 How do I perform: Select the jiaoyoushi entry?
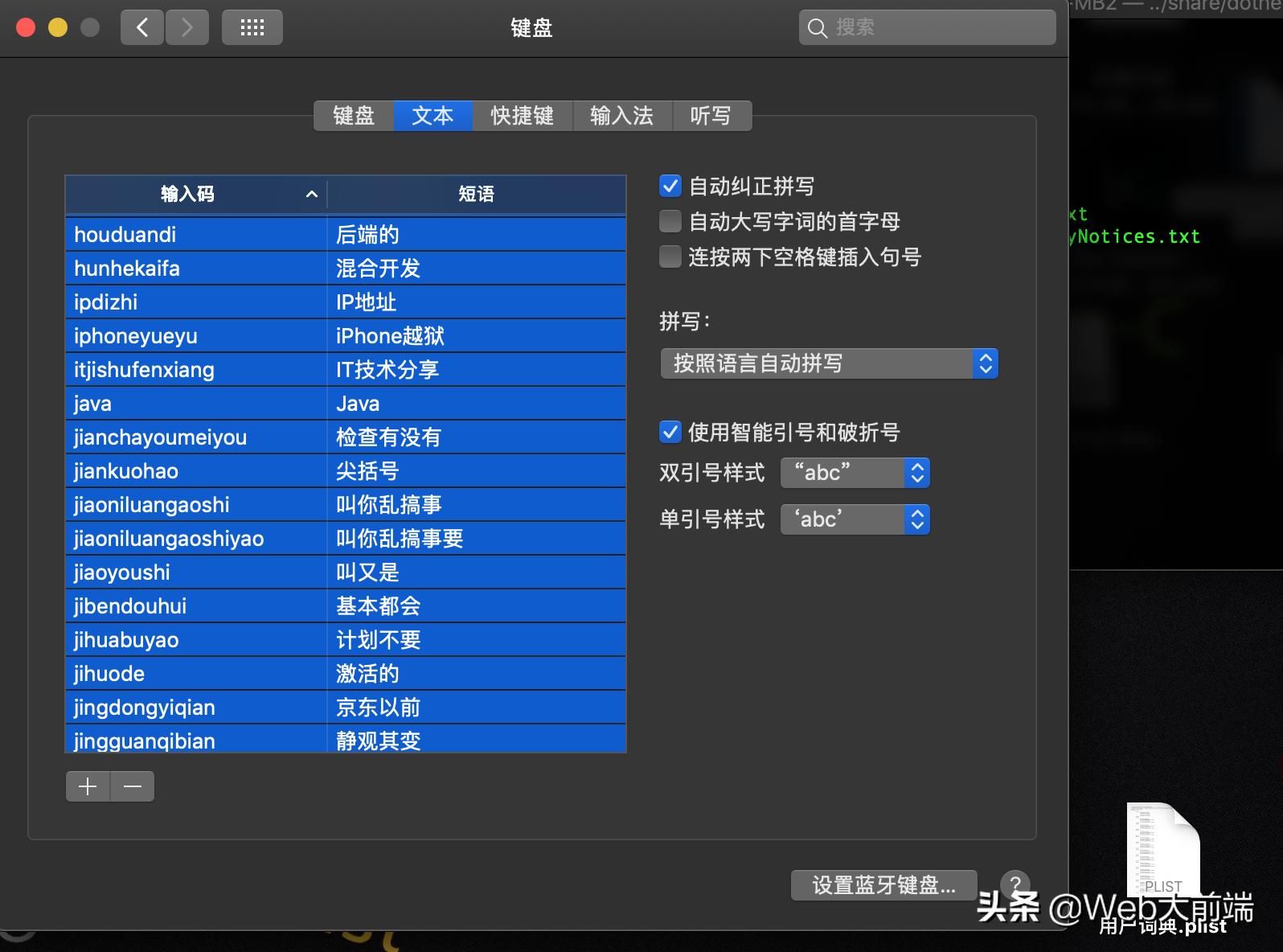(x=346, y=572)
